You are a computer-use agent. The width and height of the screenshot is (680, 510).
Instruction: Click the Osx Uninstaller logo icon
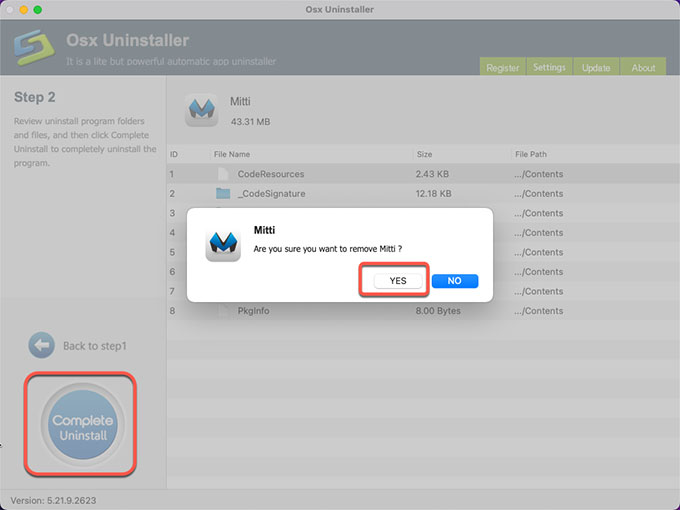[34, 50]
